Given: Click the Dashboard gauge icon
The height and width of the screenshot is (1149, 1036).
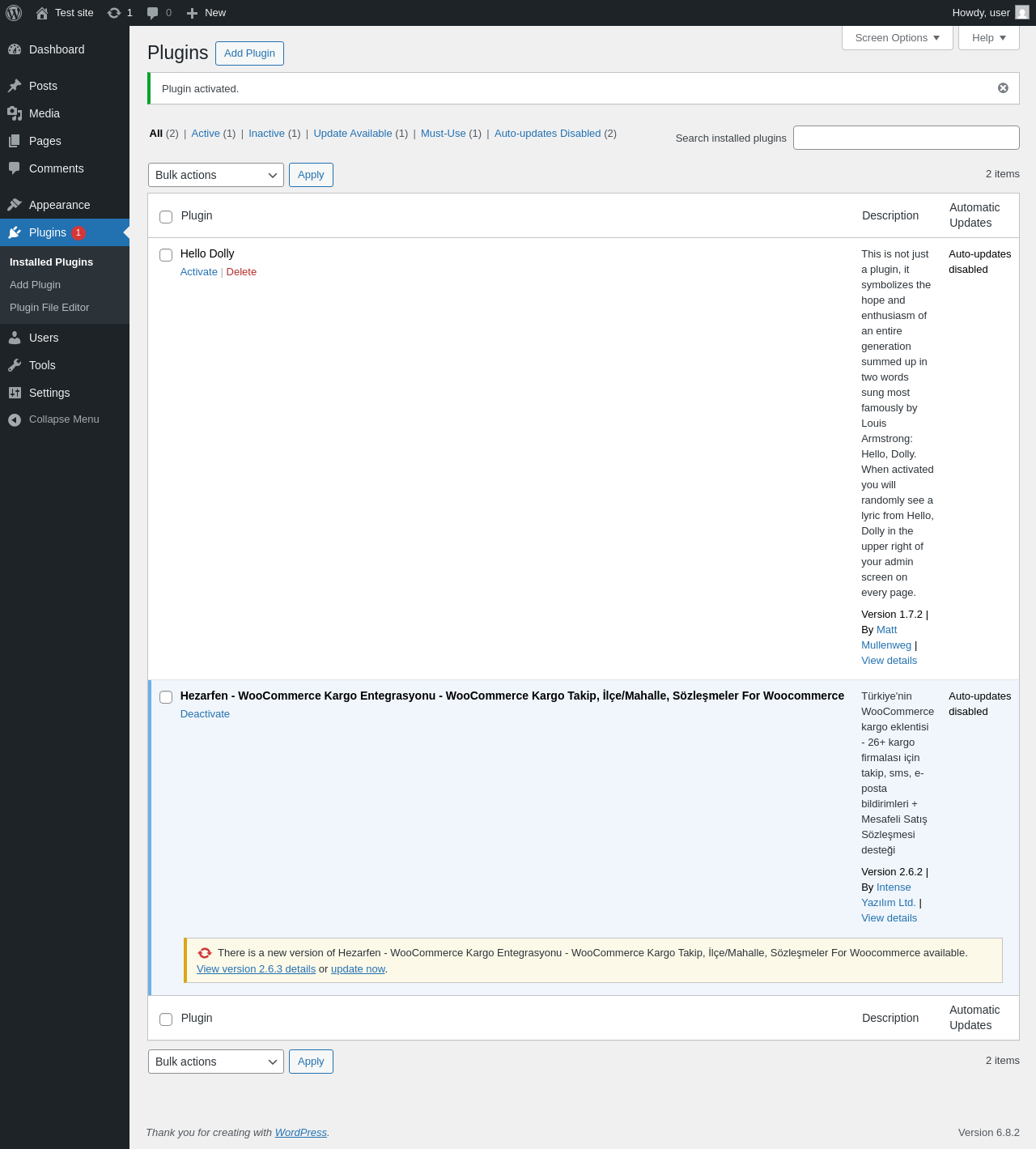Looking at the screenshot, I should coord(15,49).
